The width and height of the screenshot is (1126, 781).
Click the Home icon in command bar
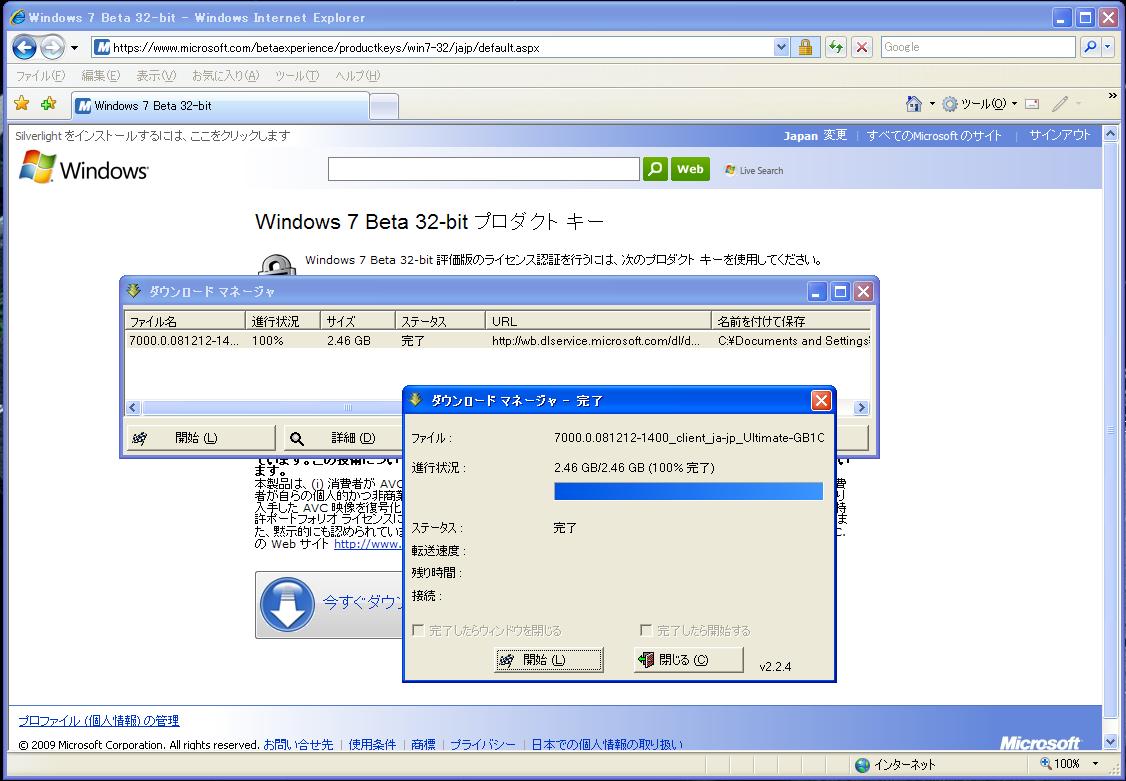pos(913,104)
